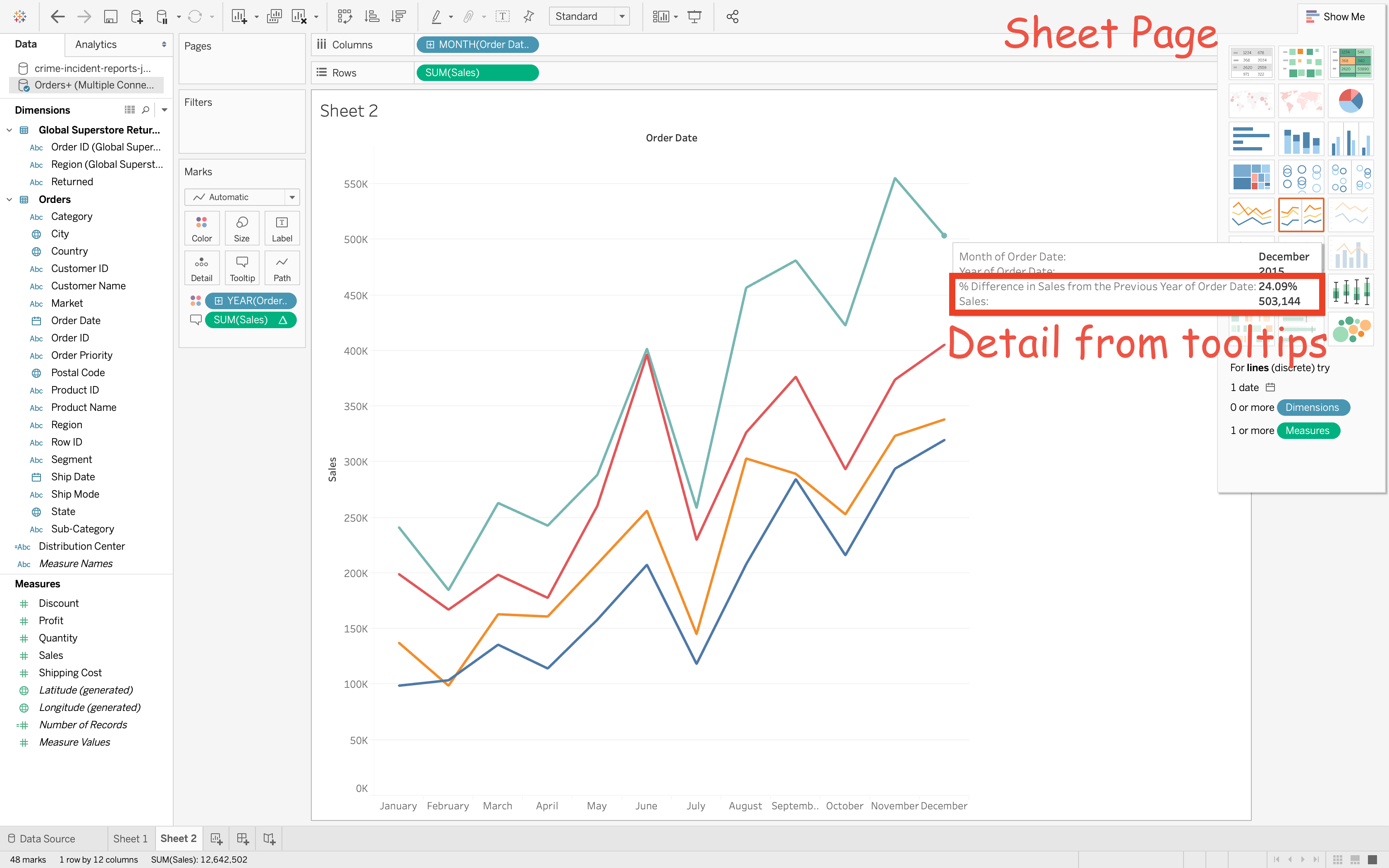Switch to the Analytics tab
The height and width of the screenshot is (868, 1389).
pyautogui.click(x=96, y=44)
